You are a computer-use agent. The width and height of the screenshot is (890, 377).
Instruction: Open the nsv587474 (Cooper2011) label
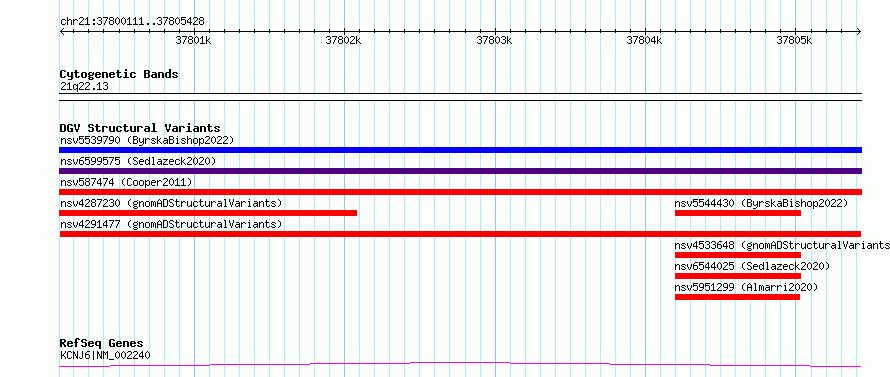click(126, 182)
